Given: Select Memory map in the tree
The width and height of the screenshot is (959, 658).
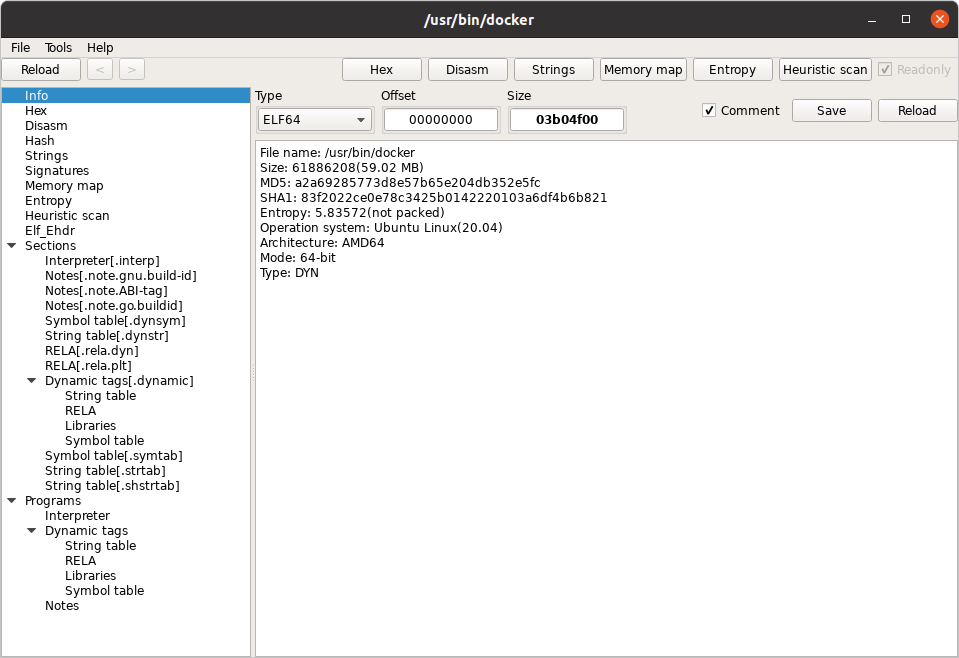Looking at the screenshot, I should [64, 186].
